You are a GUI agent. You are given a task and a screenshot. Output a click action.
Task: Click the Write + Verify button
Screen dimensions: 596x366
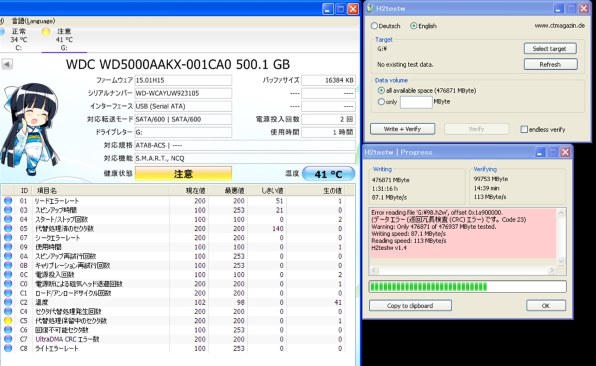click(x=402, y=129)
